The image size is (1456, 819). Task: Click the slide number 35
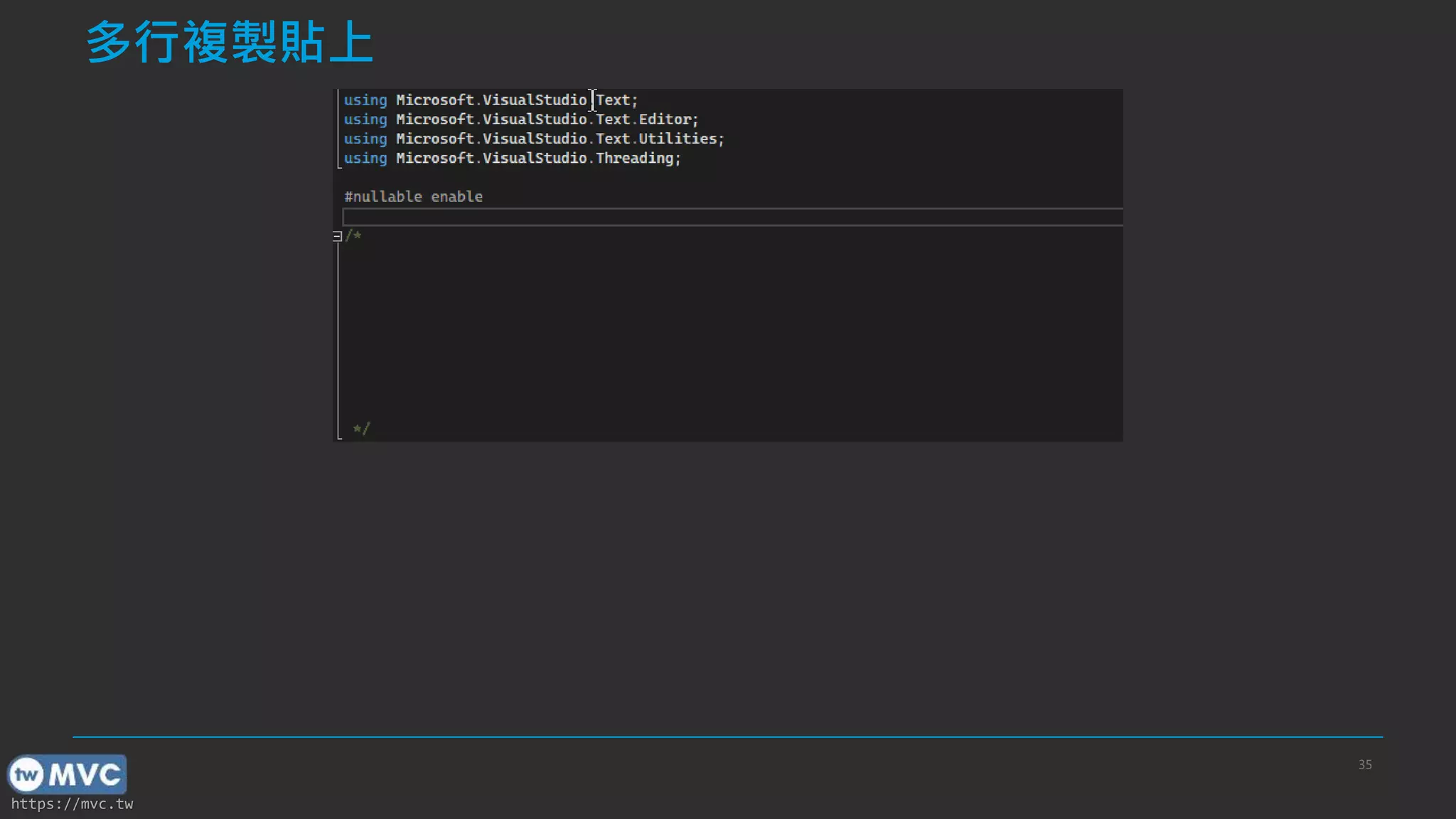coord(1364,765)
